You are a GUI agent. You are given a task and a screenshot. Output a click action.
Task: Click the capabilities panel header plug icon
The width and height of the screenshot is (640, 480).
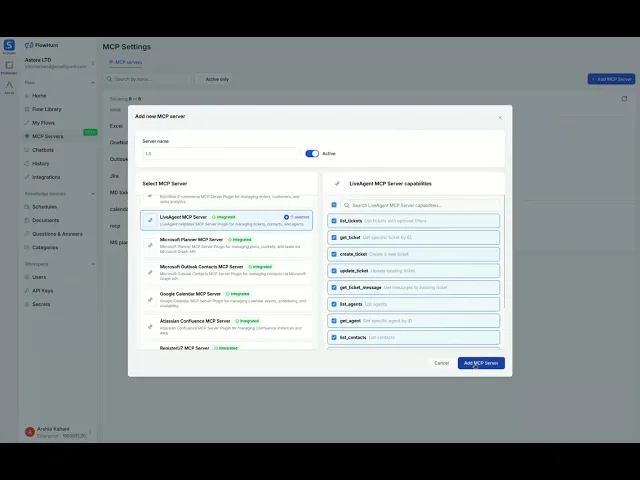pos(337,184)
